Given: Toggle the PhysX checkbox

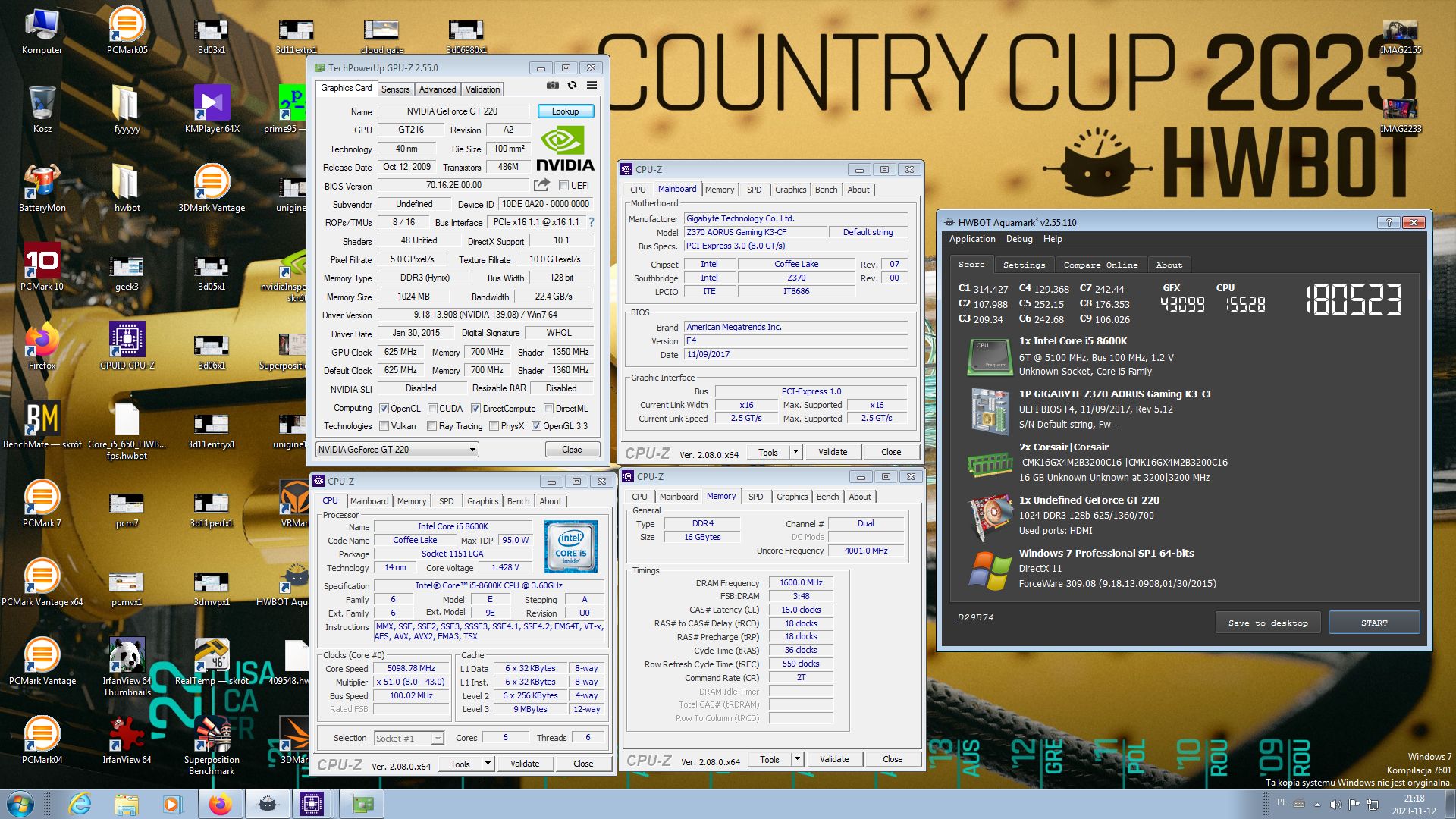Looking at the screenshot, I should point(494,426).
